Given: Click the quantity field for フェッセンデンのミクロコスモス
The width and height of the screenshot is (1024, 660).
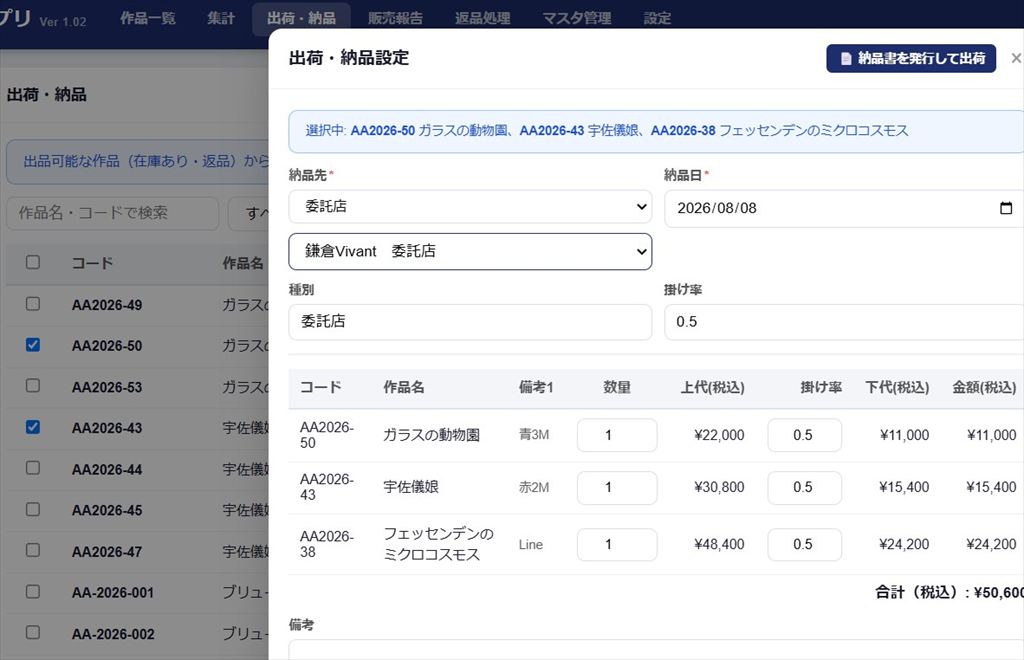Looking at the screenshot, I should (x=617, y=544).
